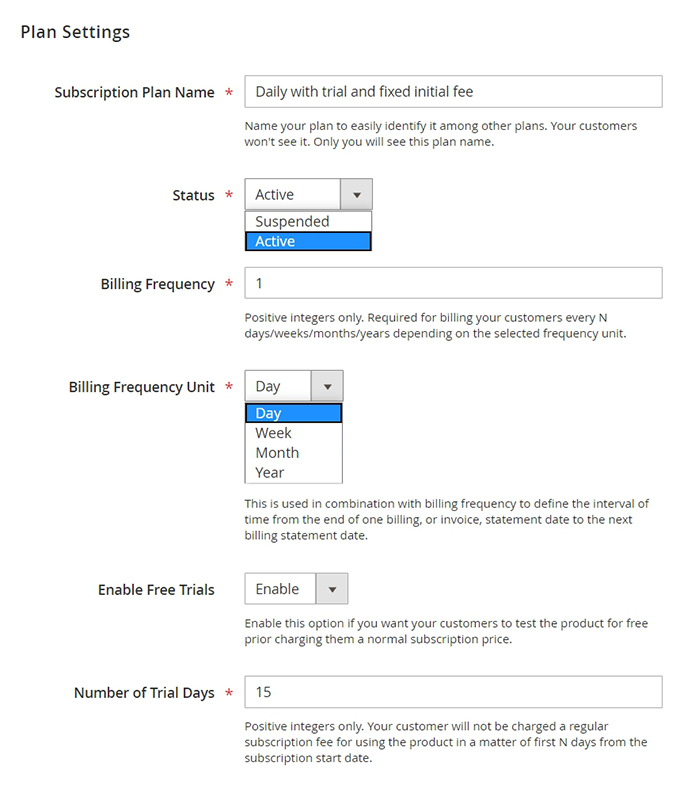Expand the Billing Frequency Unit dropdown arrow
Screen dimensions: 684x785
(327, 387)
